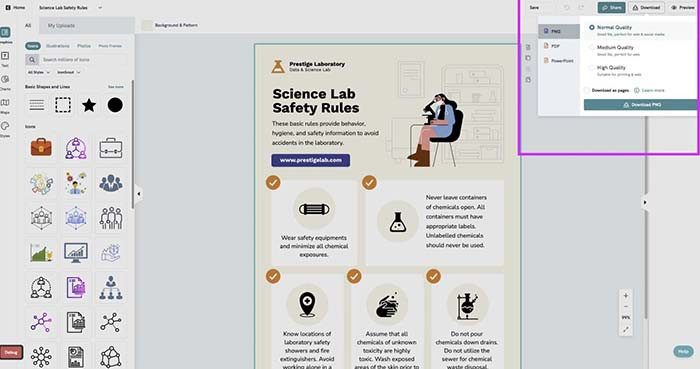
Task: Open the Learn more link
Action: tap(653, 90)
